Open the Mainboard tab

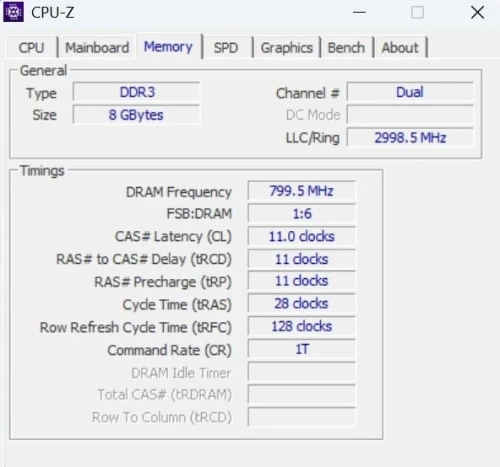(x=97, y=47)
